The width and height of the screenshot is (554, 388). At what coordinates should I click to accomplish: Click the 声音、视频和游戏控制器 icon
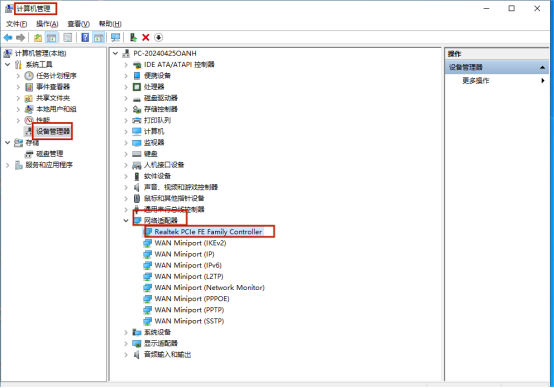tap(137, 187)
